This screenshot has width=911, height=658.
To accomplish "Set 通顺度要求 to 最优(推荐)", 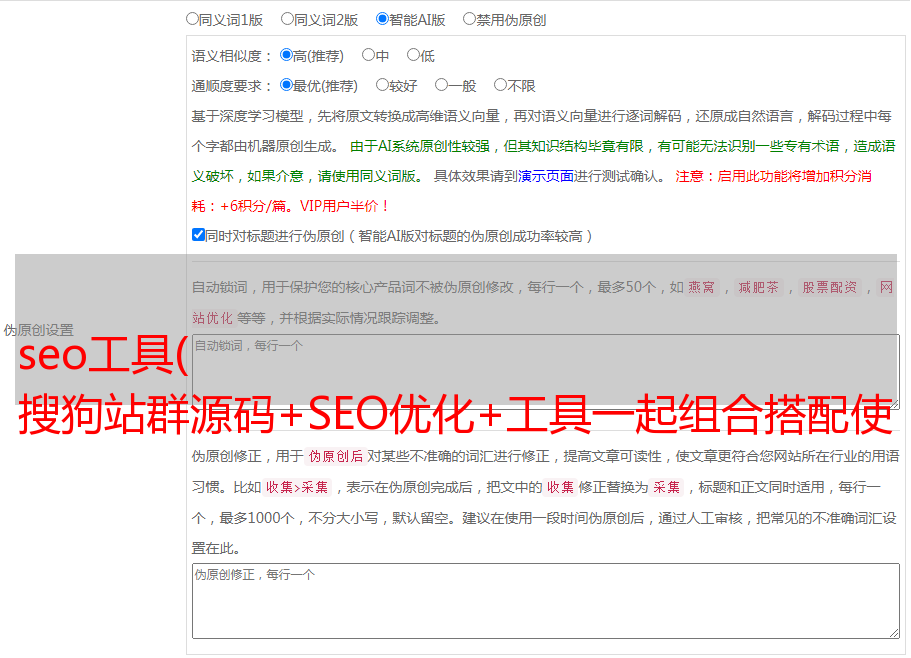I will pyautogui.click(x=286, y=85).
